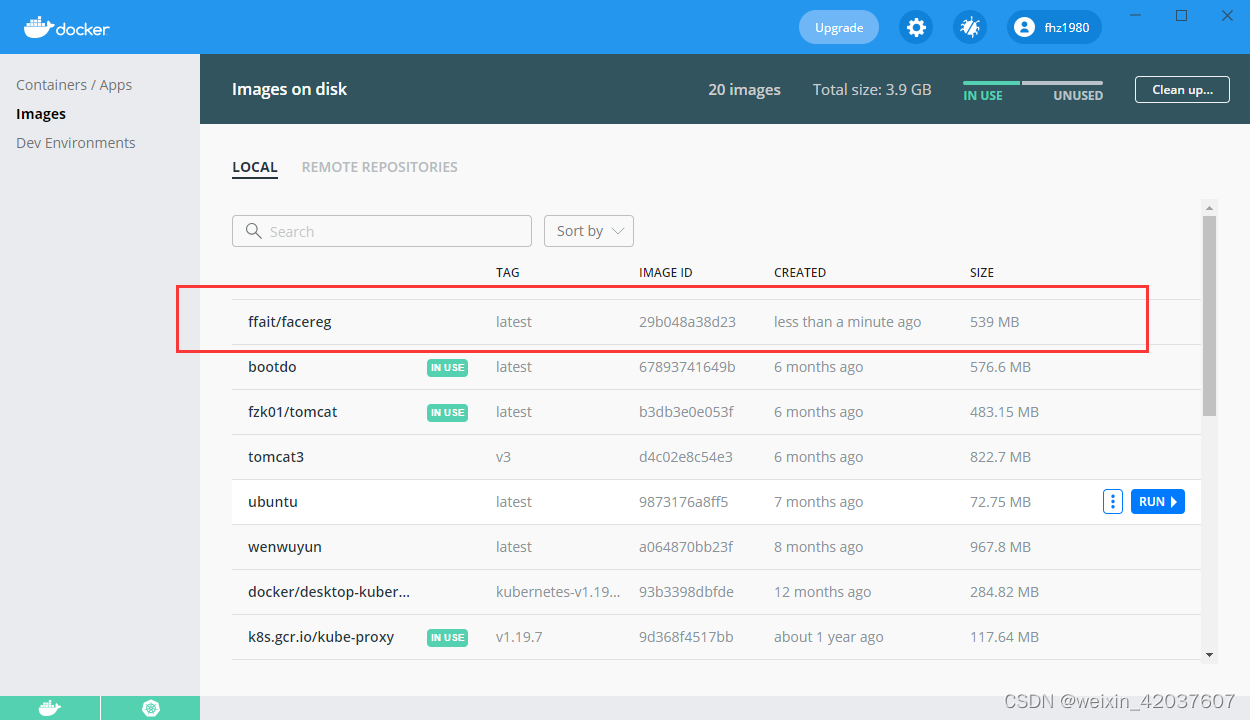Click IN USE badge on fzk01/tomcat row
Screen dimensions: 1250x720
coord(447,412)
